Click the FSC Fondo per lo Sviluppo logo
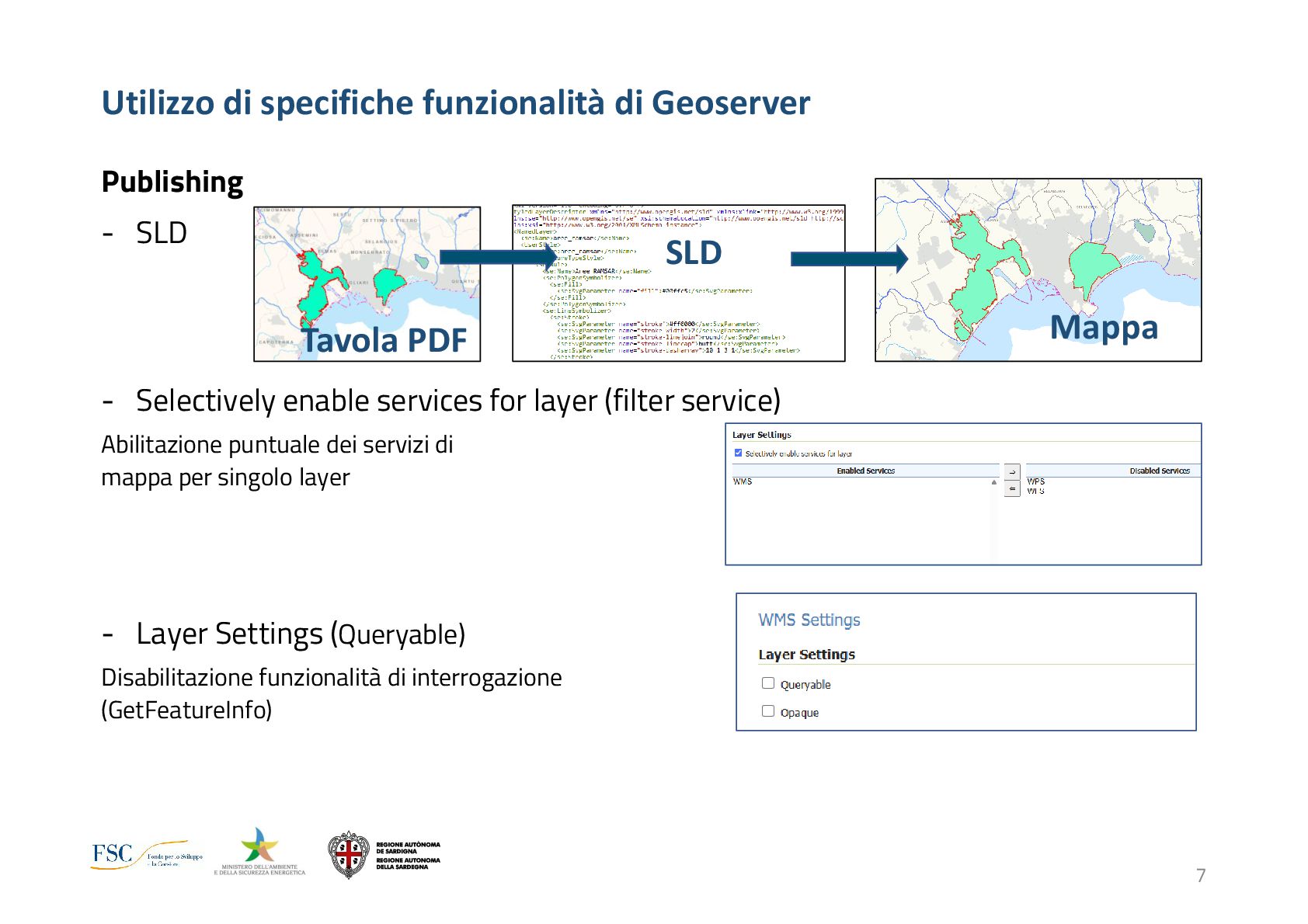The image size is (1308, 924). click(147, 855)
